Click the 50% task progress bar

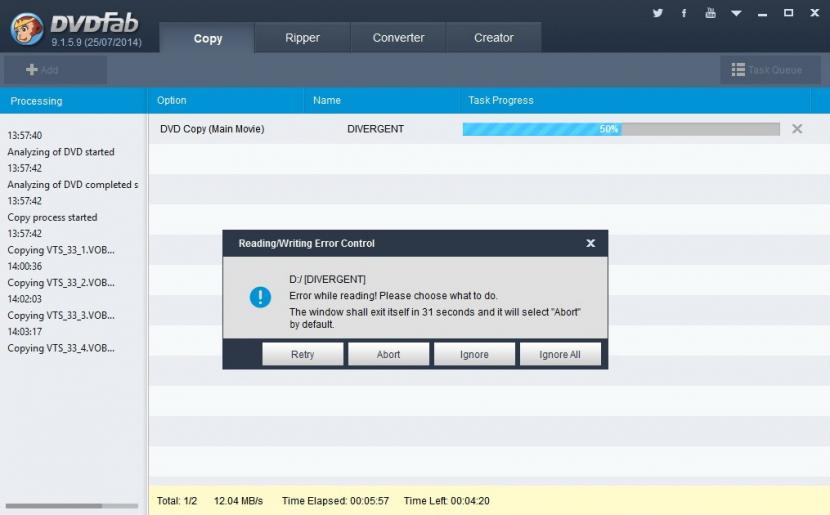tap(621, 129)
